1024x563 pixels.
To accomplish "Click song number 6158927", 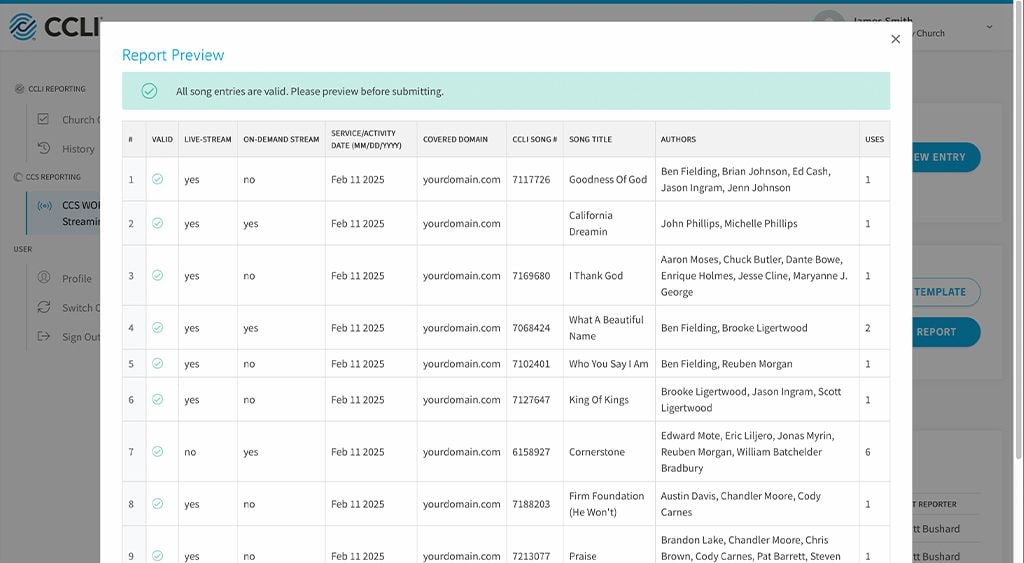I will point(531,452).
